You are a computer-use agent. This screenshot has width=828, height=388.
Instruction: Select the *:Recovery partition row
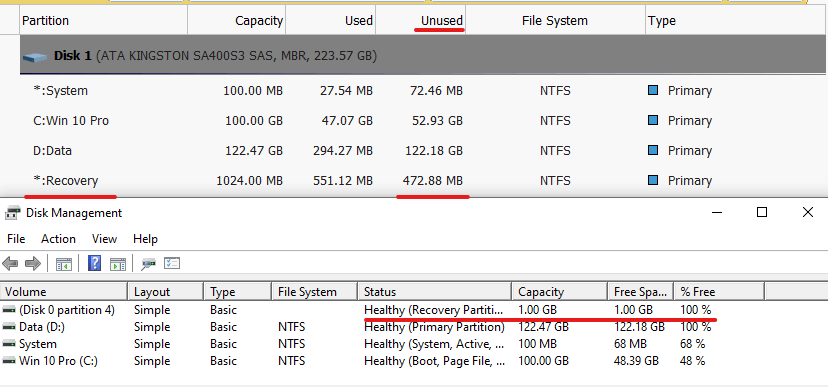[424, 181]
